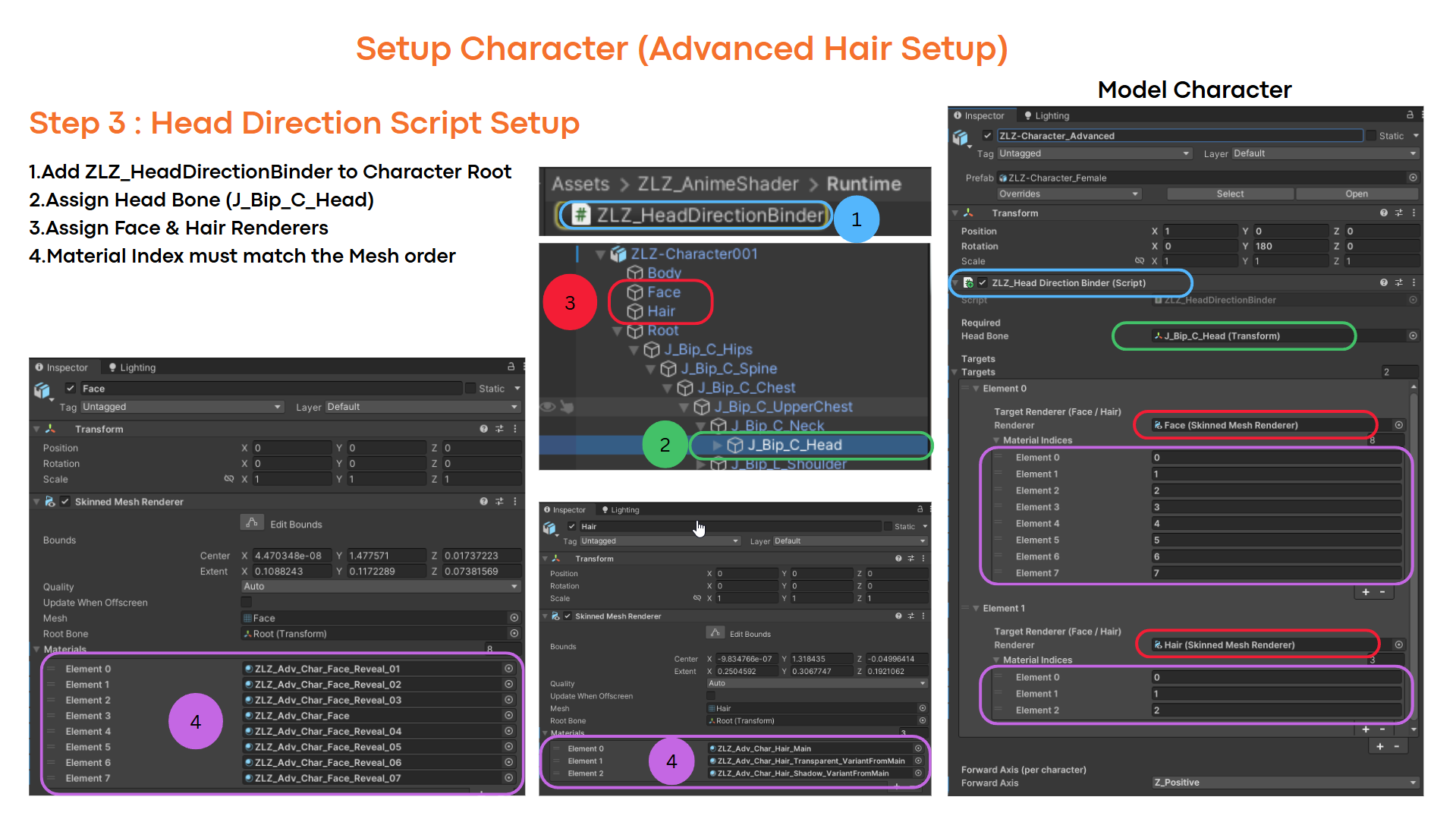
Task: Disable the ZLZ_Head Direction Binder script checkbox
Action: coord(983,282)
